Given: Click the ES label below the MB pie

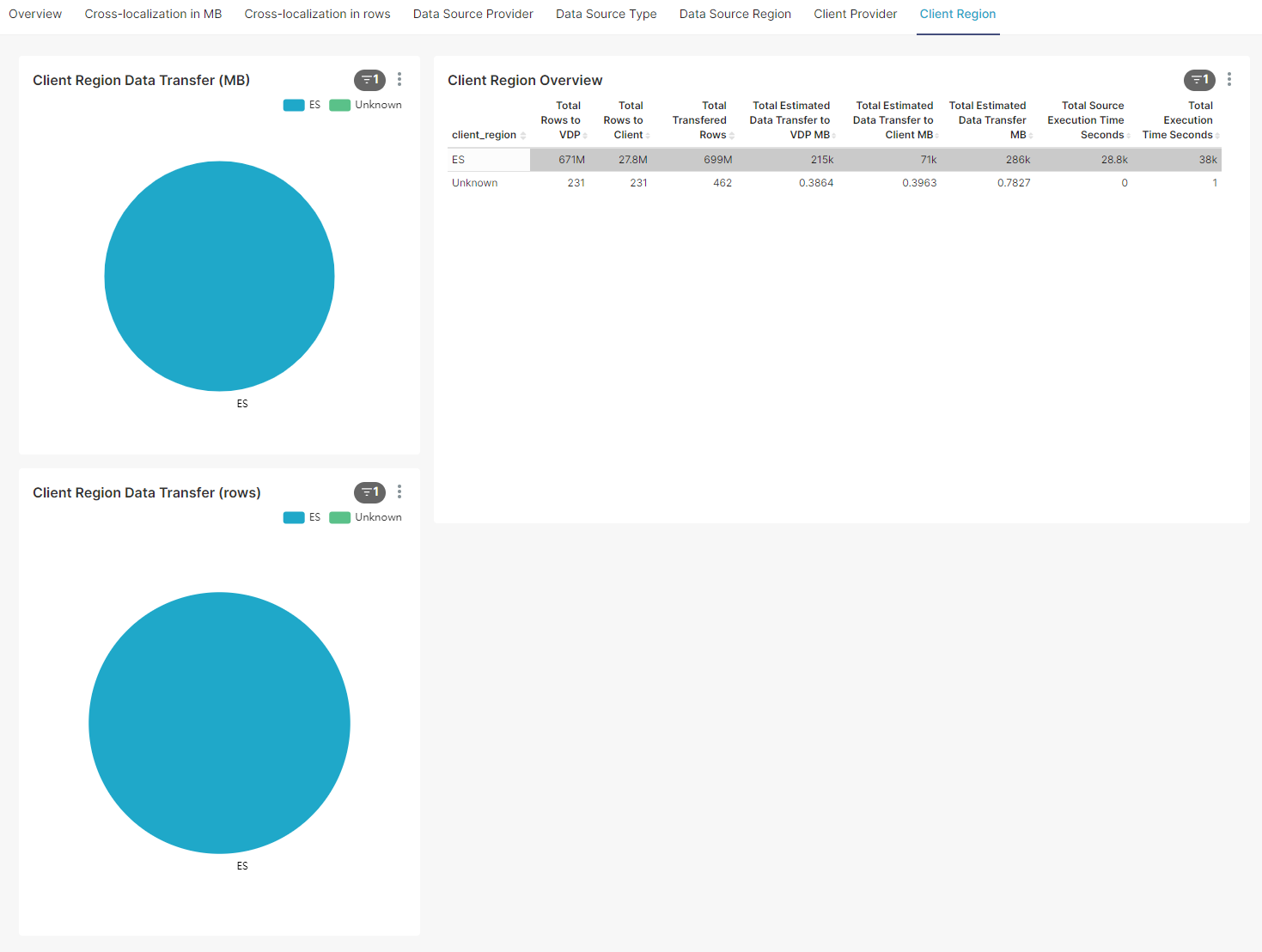Looking at the screenshot, I should pos(242,404).
